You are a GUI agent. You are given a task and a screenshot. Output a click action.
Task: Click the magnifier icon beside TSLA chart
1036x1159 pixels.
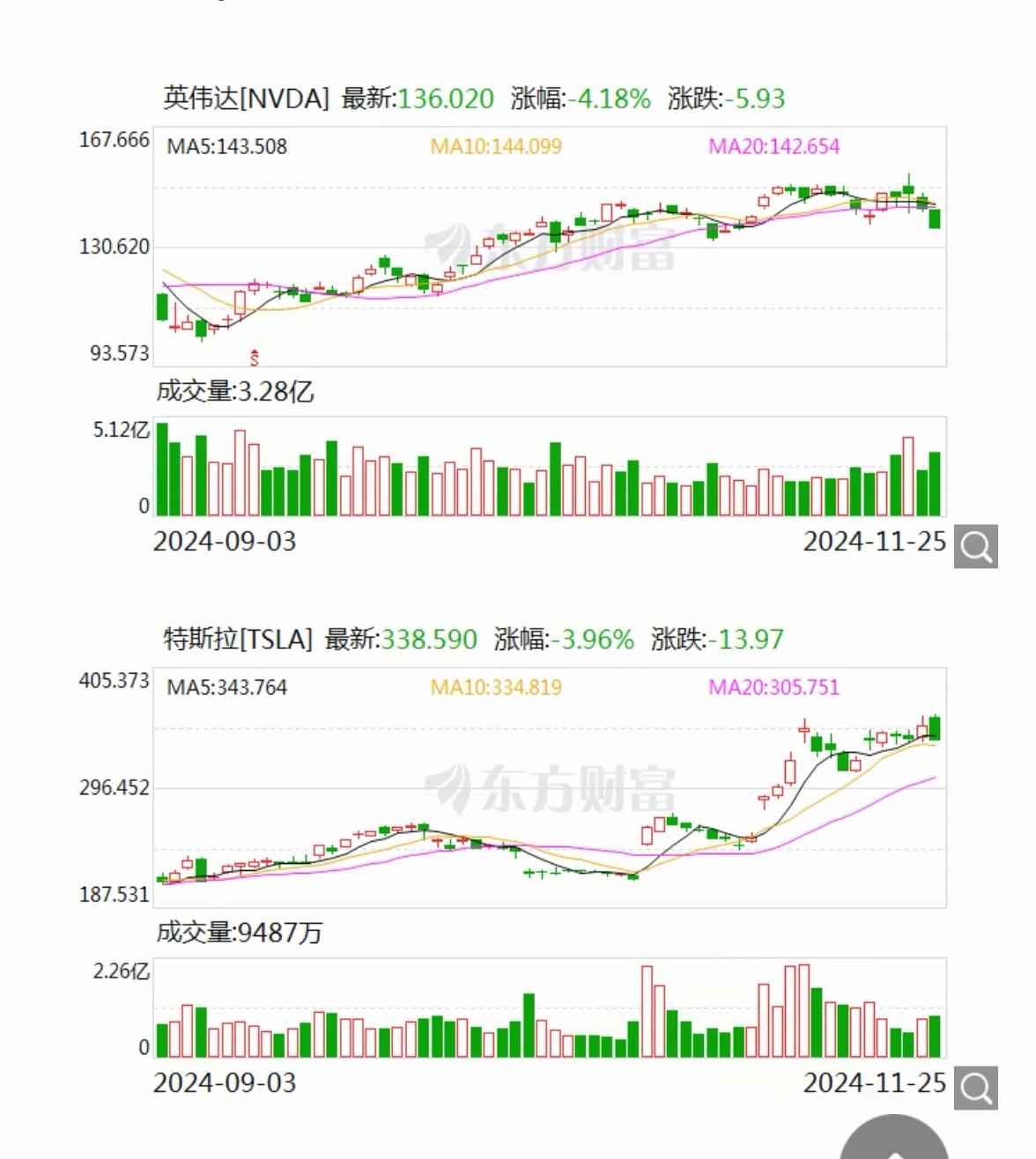click(x=976, y=1088)
